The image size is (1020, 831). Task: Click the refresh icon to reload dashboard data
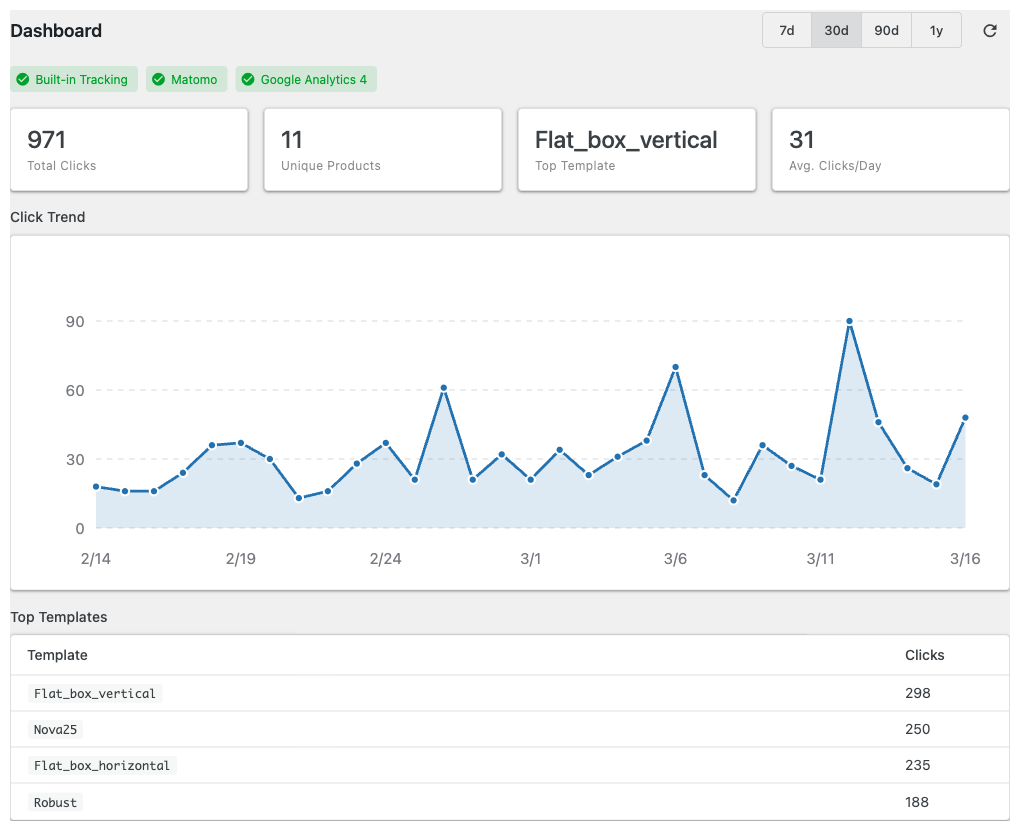pos(990,31)
